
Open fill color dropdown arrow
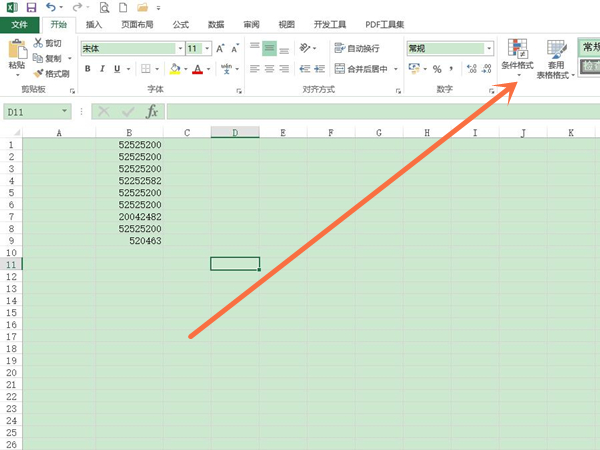click(186, 69)
